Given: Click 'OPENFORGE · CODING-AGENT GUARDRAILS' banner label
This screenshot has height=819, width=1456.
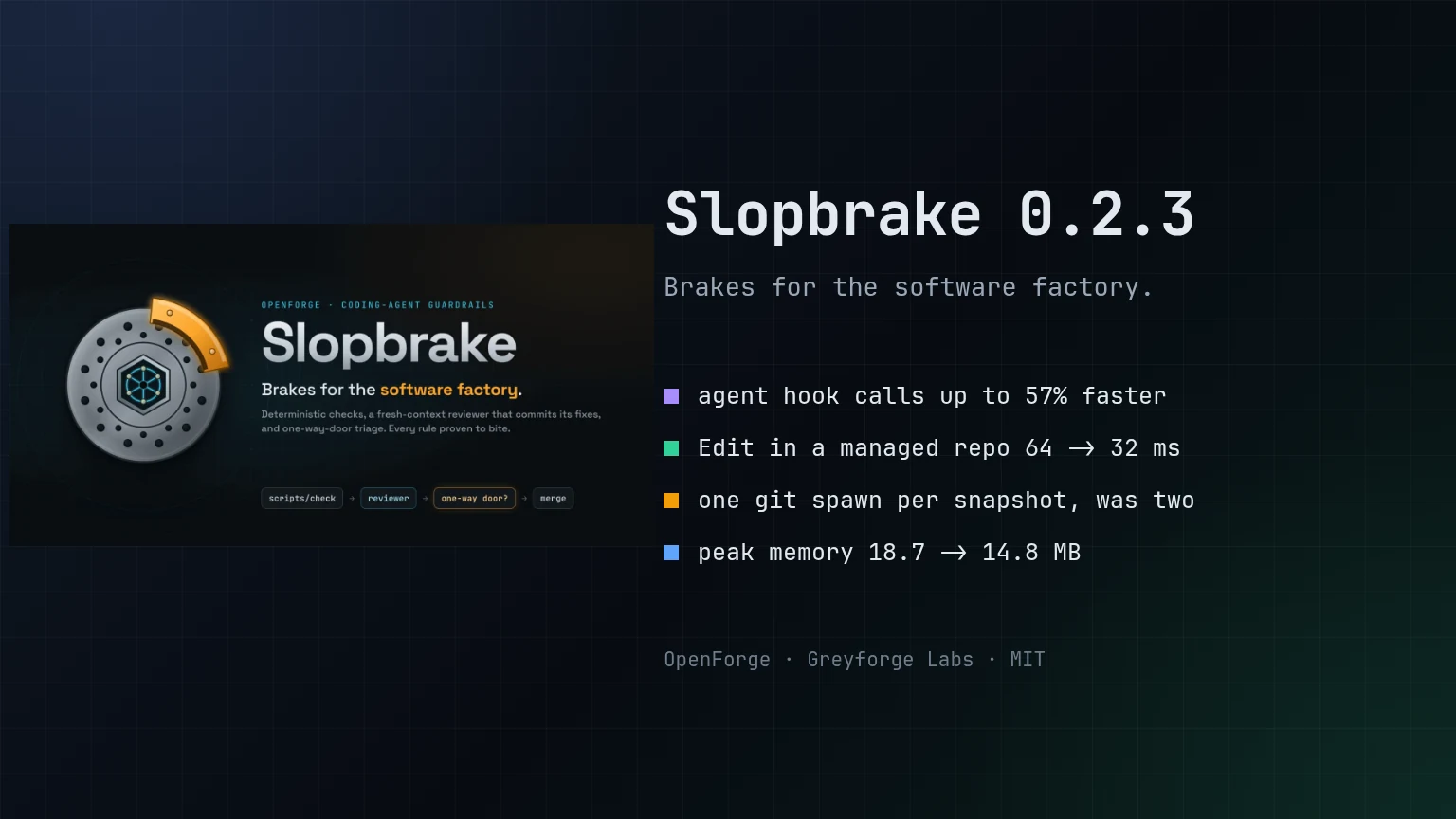Looking at the screenshot, I should pos(377,305).
